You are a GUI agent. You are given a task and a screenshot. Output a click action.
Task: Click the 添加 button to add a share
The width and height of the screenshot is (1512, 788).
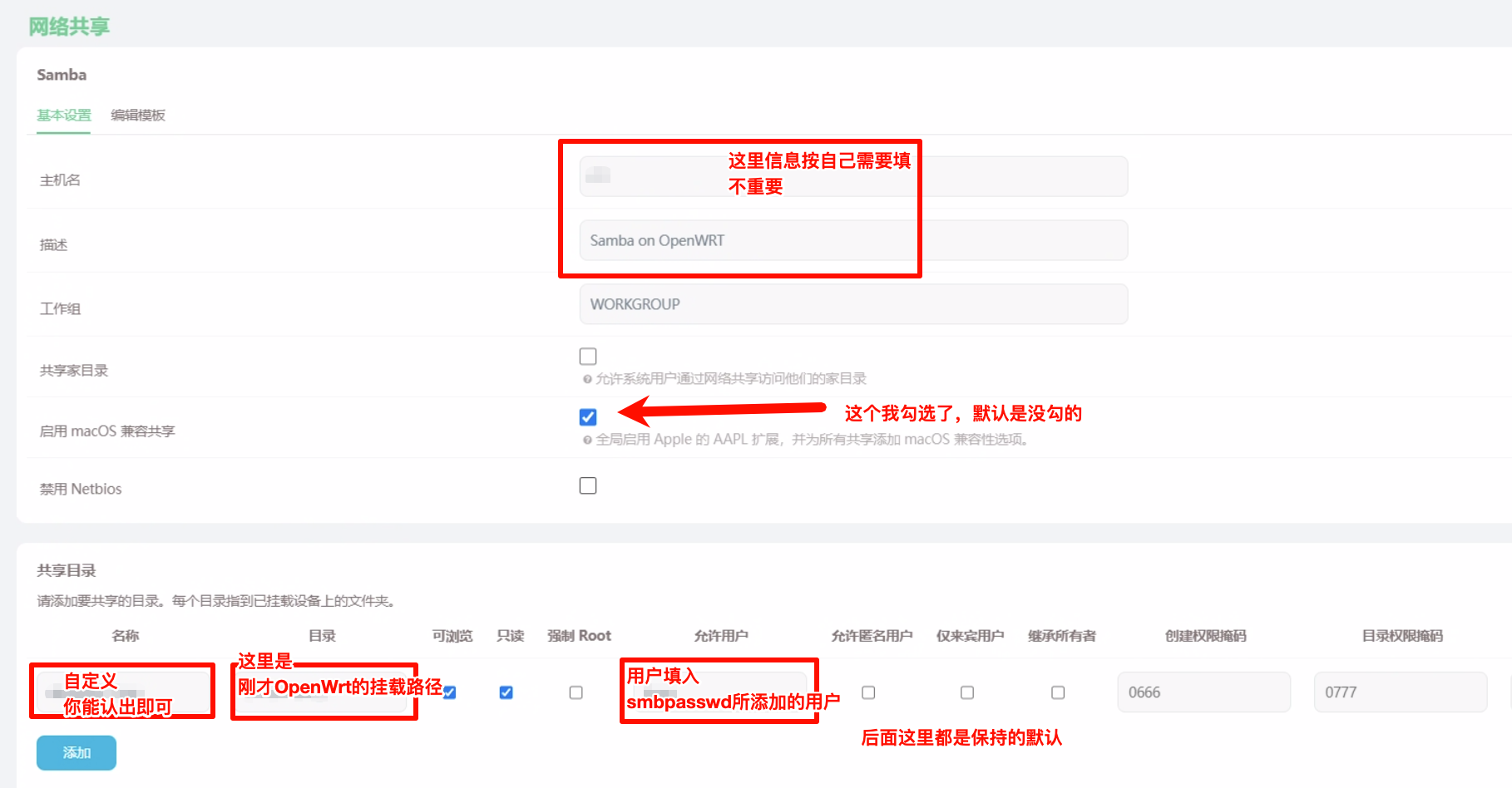76,752
